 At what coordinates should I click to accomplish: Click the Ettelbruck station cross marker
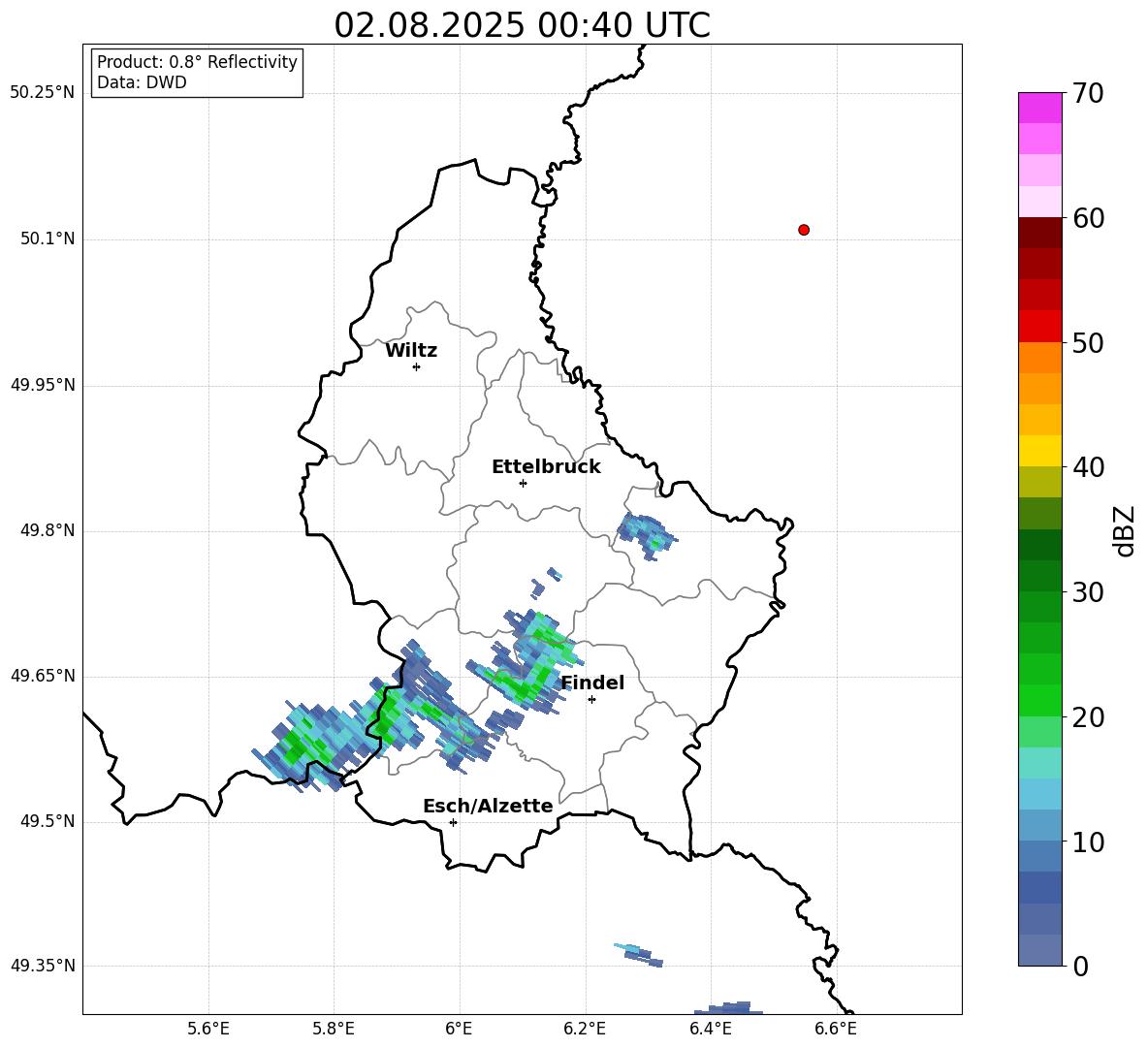point(523,483)
